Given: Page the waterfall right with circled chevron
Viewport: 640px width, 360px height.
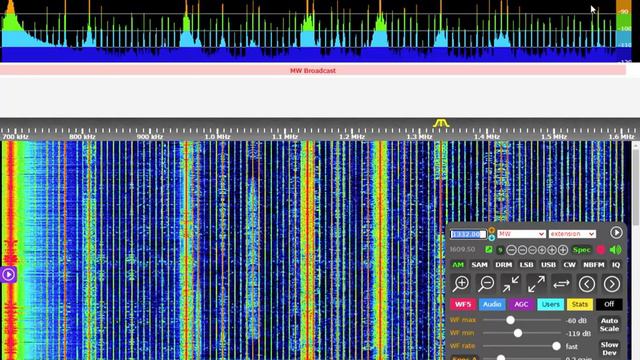Looking at the screenshot, I should [x=612, y=284].
